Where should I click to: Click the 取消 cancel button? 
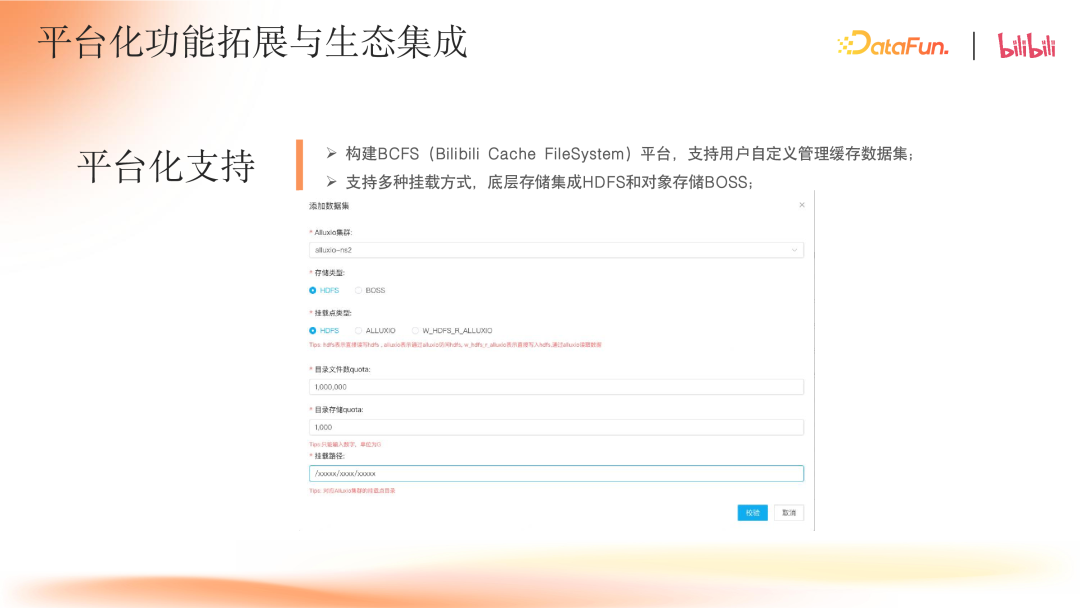pos(789,513)
